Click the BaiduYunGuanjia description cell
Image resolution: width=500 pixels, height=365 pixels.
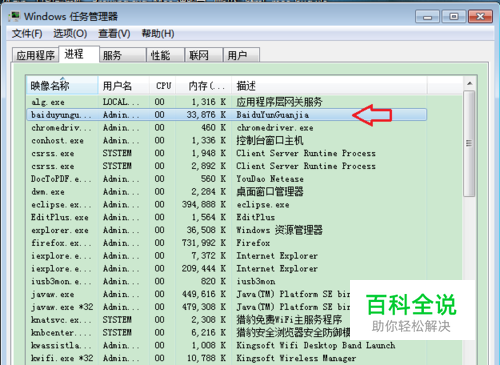point(273,115)
